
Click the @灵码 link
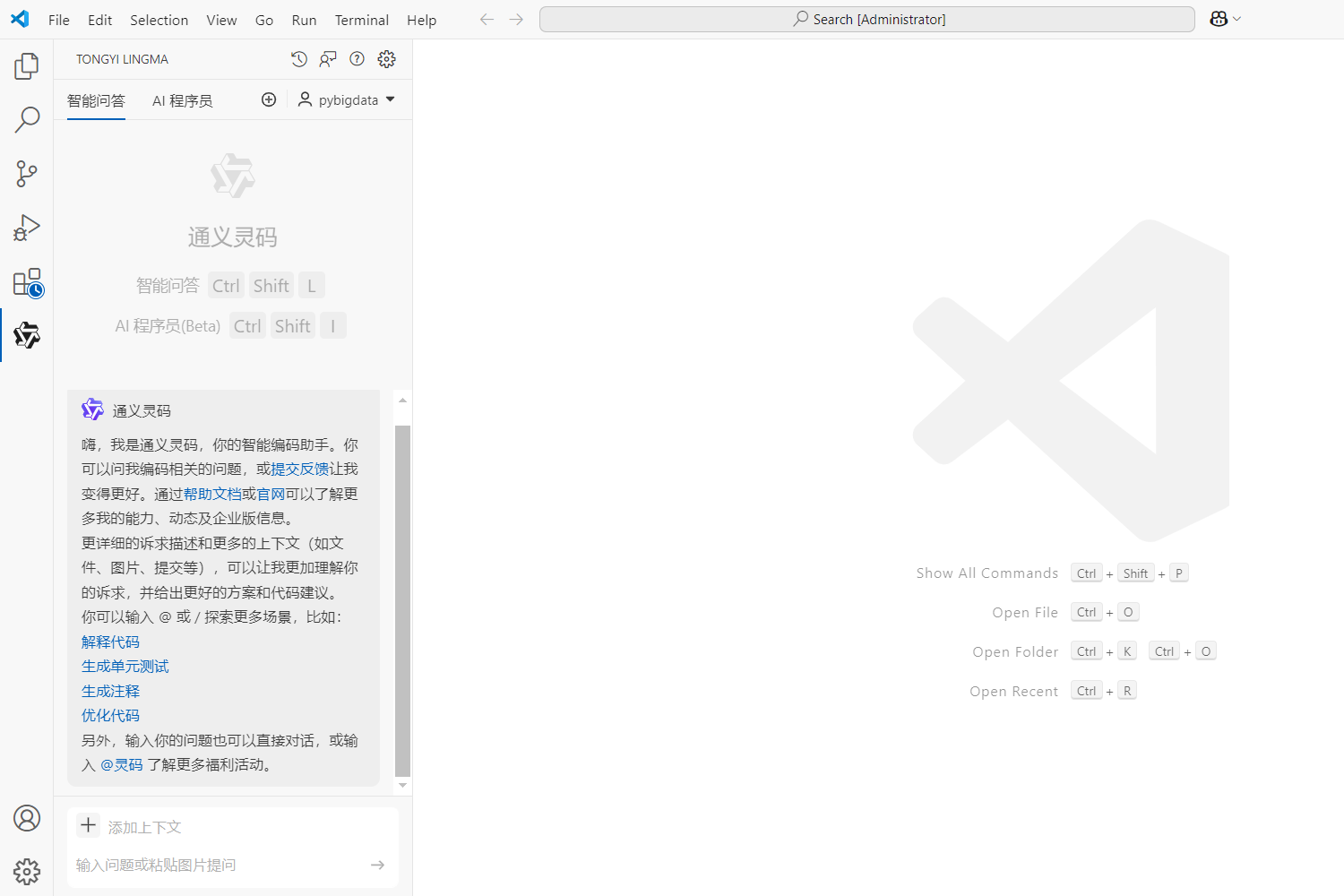121,764
